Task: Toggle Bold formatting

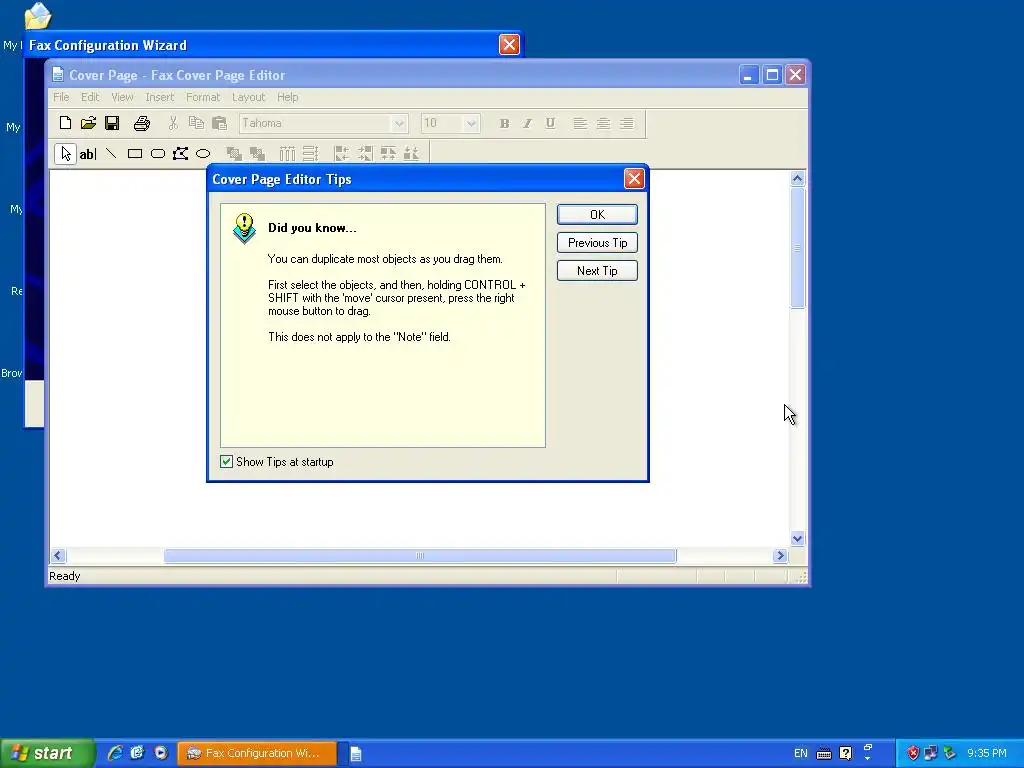Action: 504,123
